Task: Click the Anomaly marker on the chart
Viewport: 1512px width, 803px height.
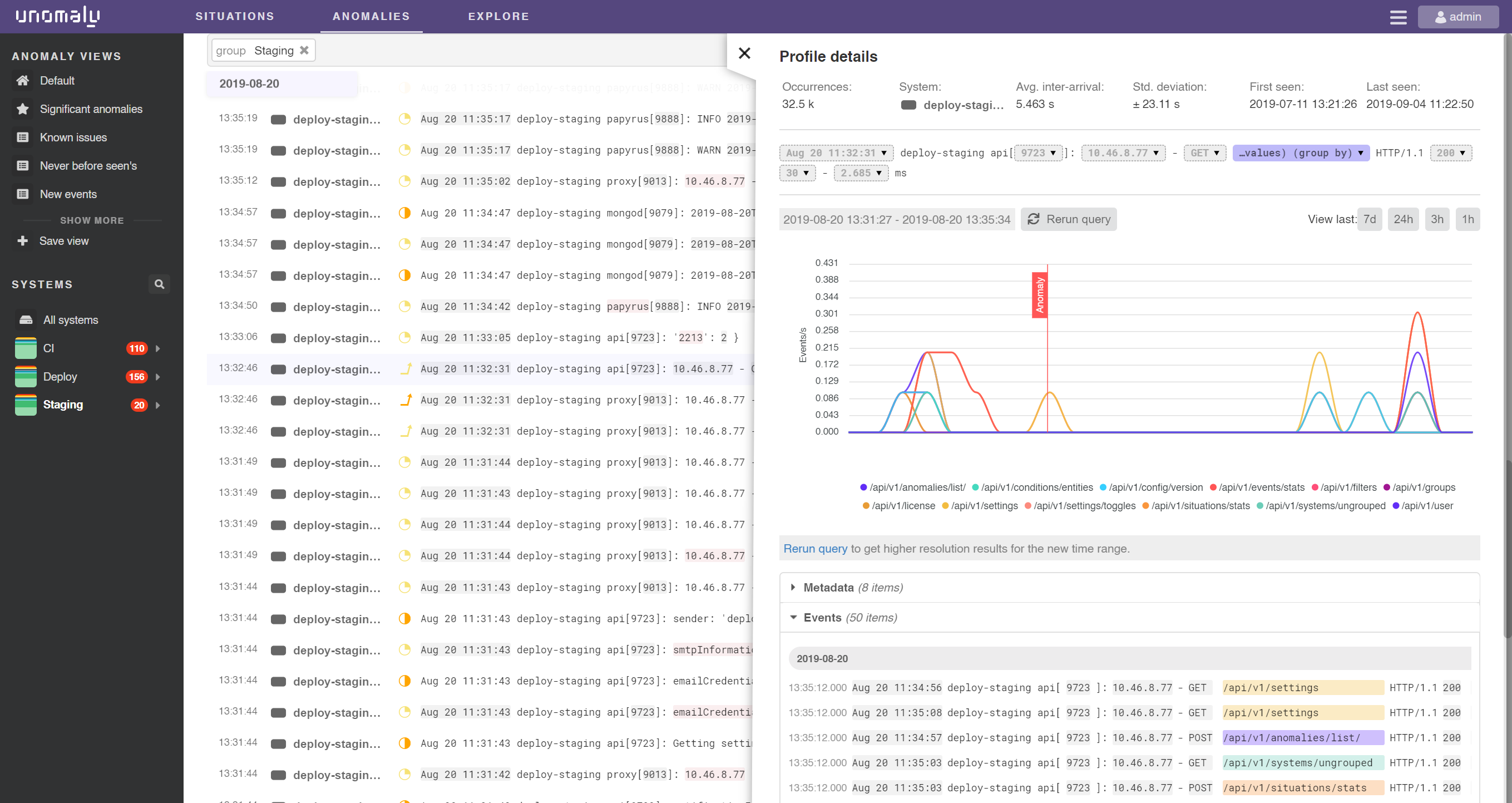Action: coord(1040,295)
